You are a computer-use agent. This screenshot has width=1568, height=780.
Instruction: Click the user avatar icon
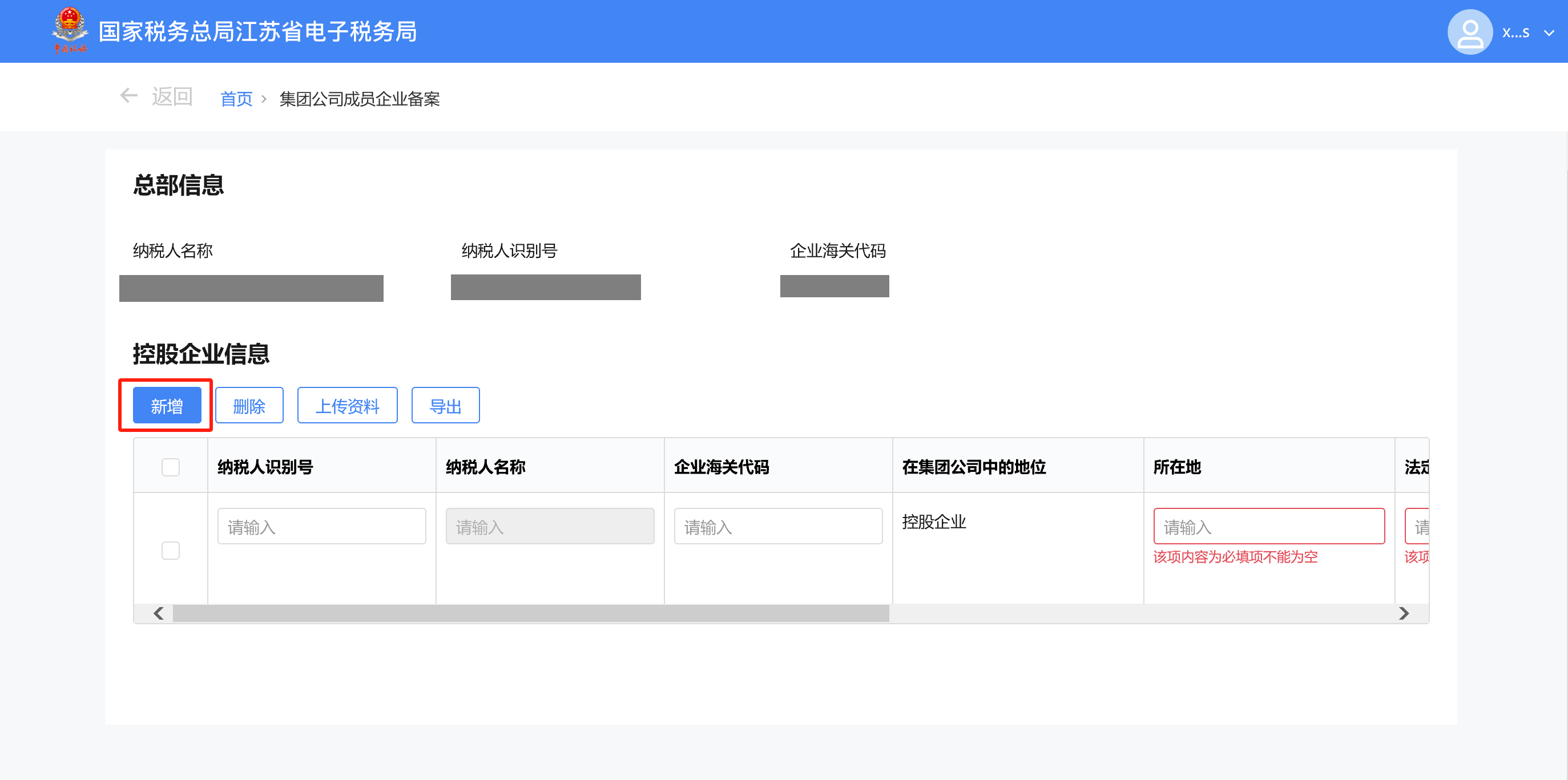(x=1469, y=33)
